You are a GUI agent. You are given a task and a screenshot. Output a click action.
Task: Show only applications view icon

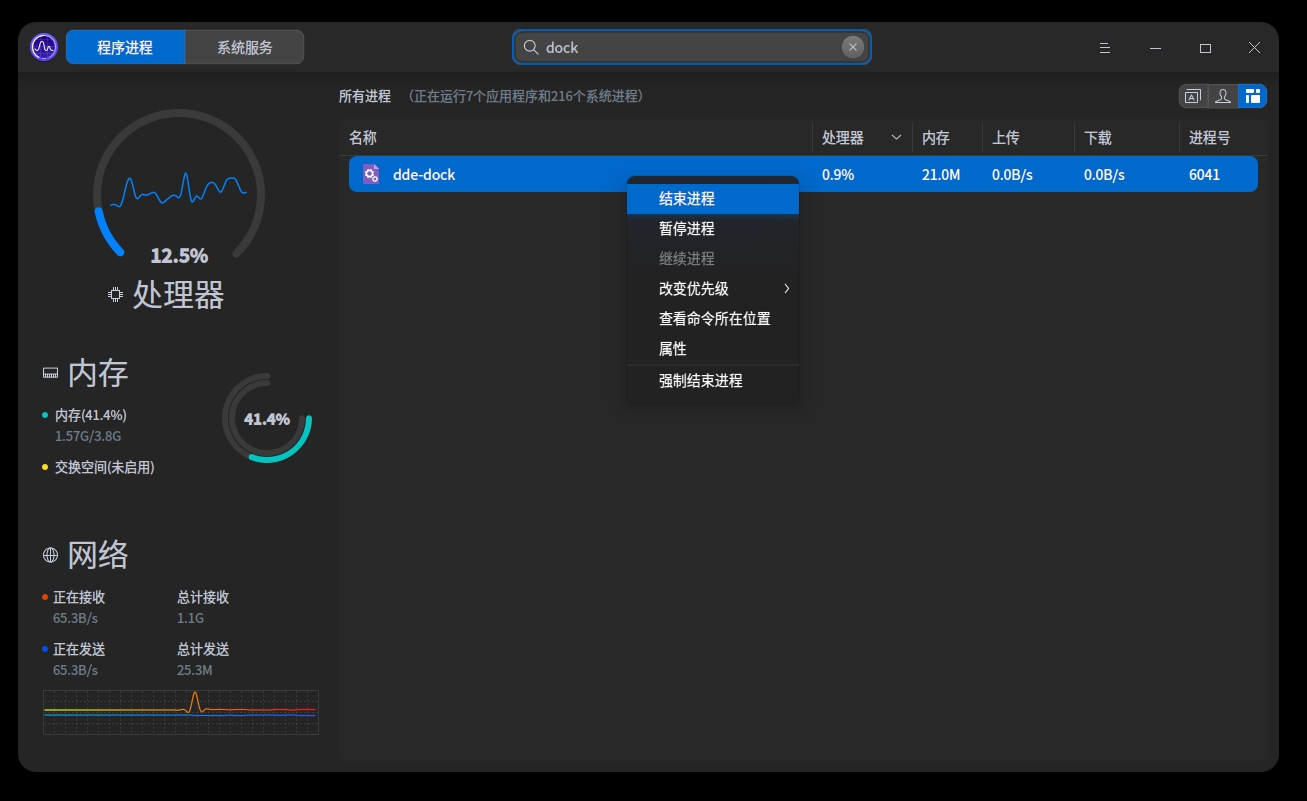[x=1192, y=96]
